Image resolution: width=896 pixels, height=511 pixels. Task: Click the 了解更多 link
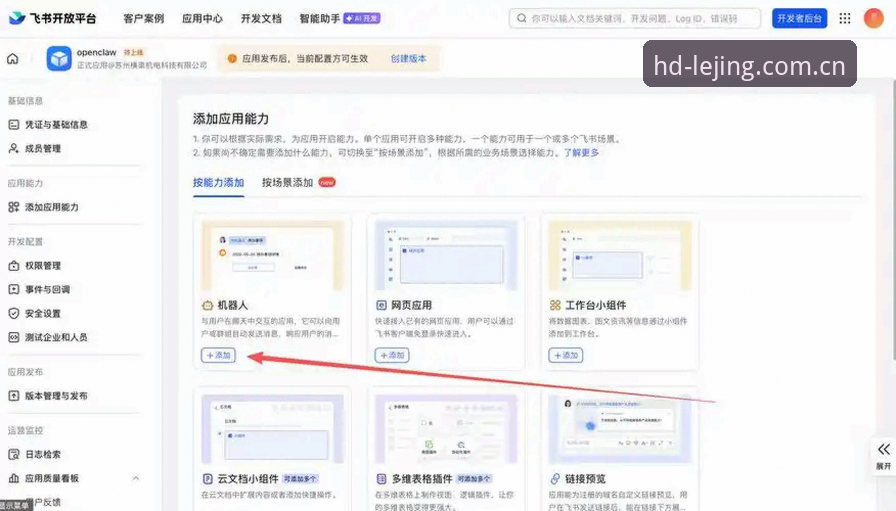click(582, 153)
